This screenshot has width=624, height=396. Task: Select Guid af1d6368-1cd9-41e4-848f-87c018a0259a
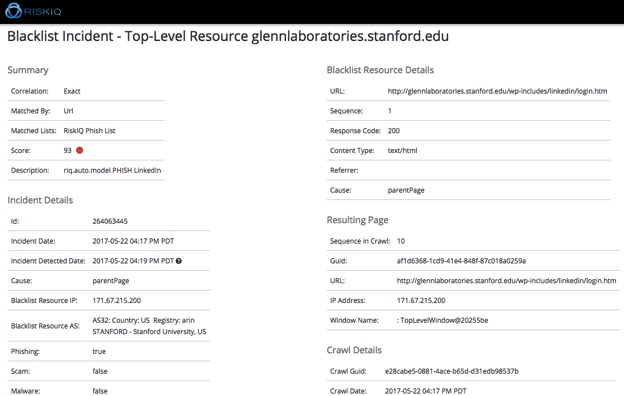[461, 261]
